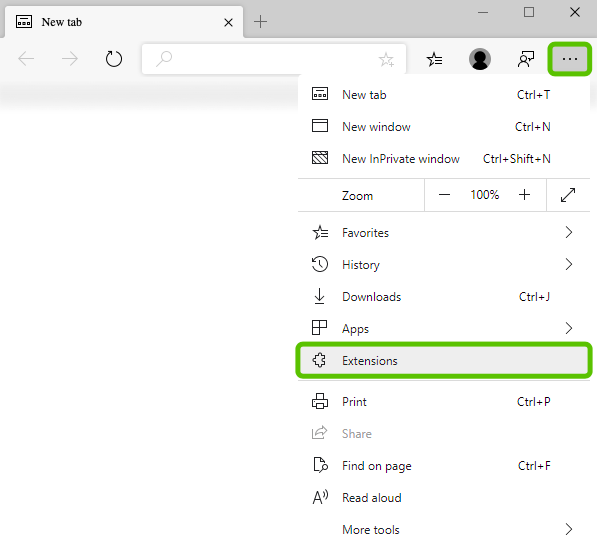Decrease zoom with minus button
The height and width of the screenshot is (541, 598).
444,195
